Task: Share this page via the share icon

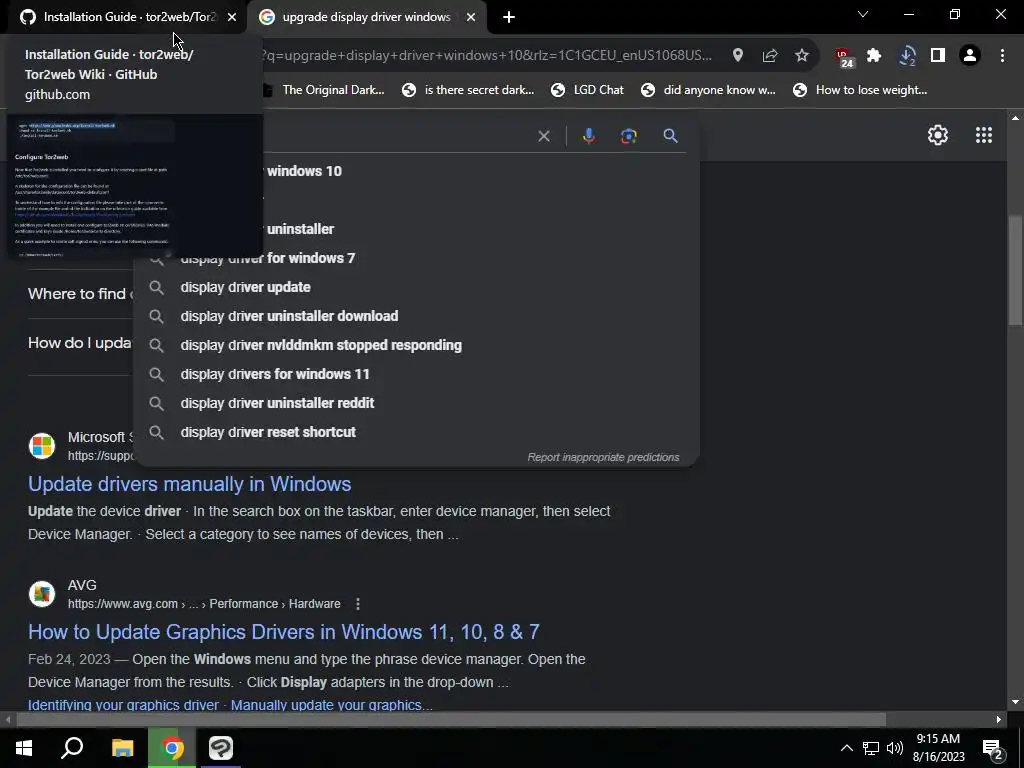Action: click(770, 56)
